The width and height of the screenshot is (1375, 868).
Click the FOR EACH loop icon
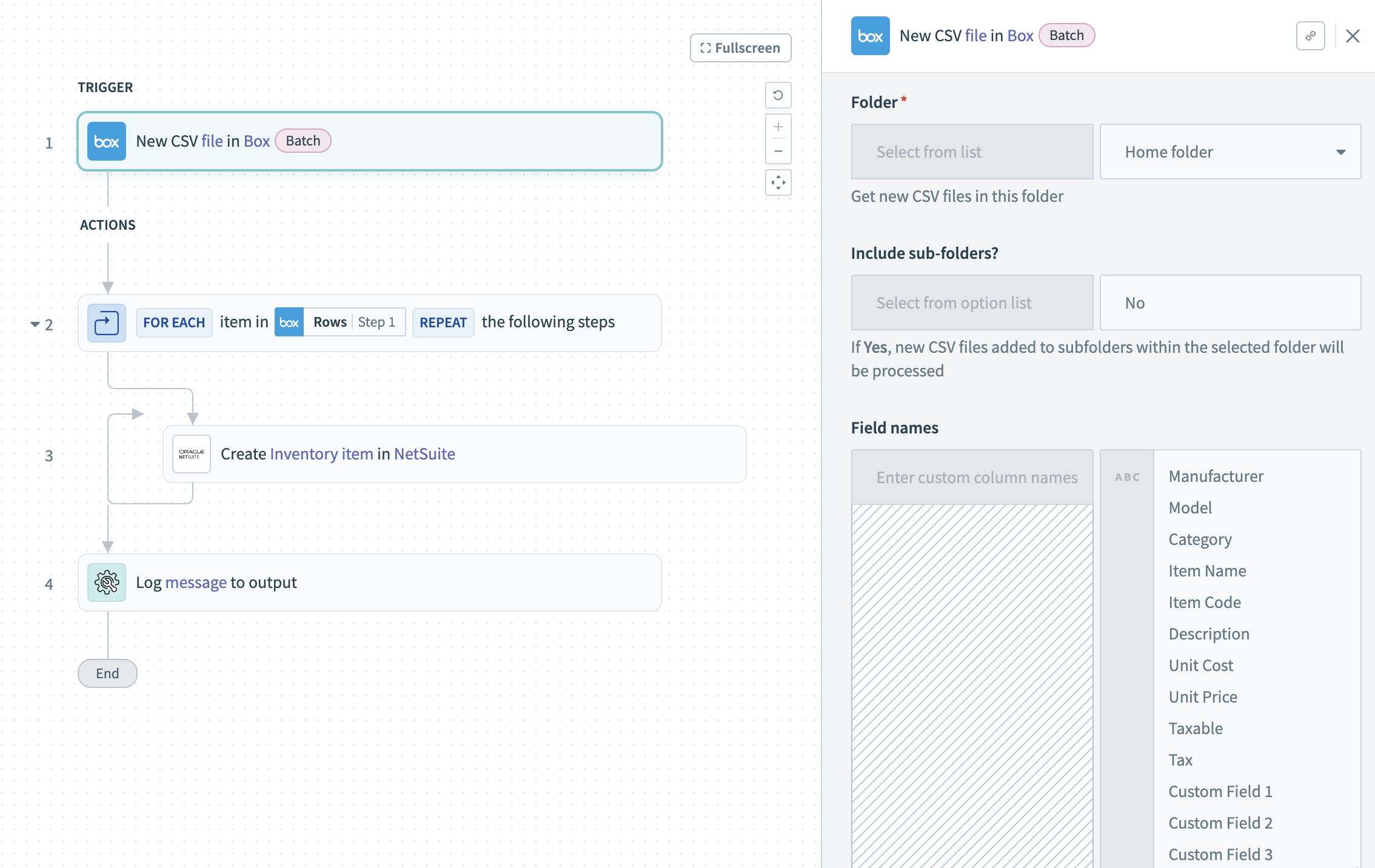coord(107,322)
